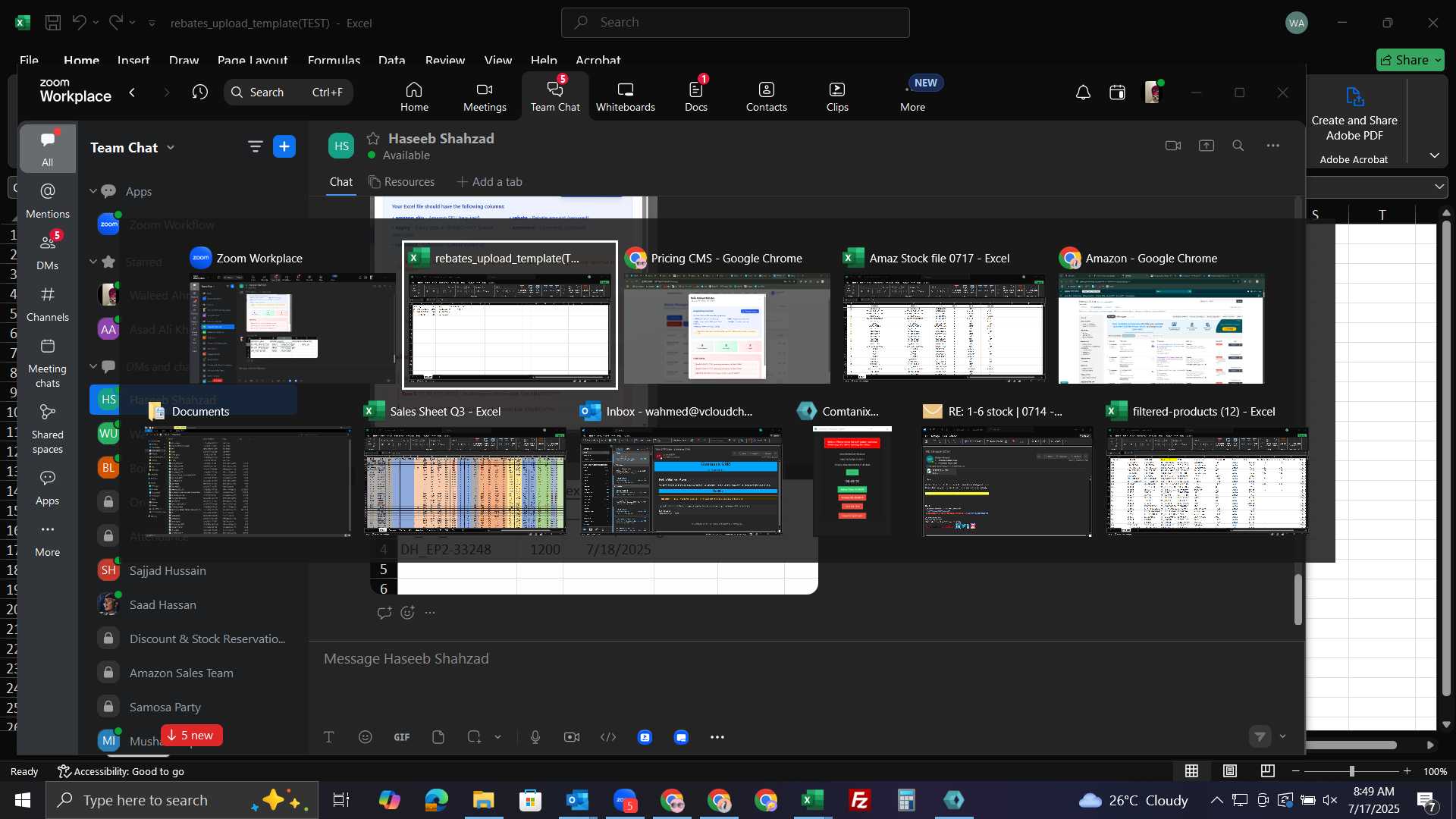This screenshot has width=1456, height=819.
Task: Open Mentions in Zoom sidebar
Action: tap(47, 200)
